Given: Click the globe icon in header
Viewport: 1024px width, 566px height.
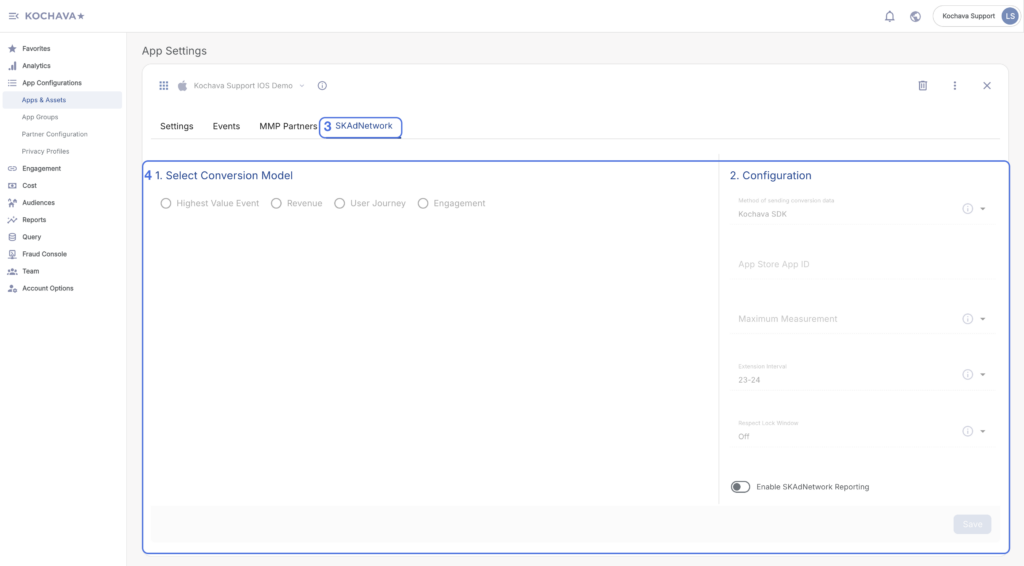Looking at the screenshot, I should click(x=915, y=16).
